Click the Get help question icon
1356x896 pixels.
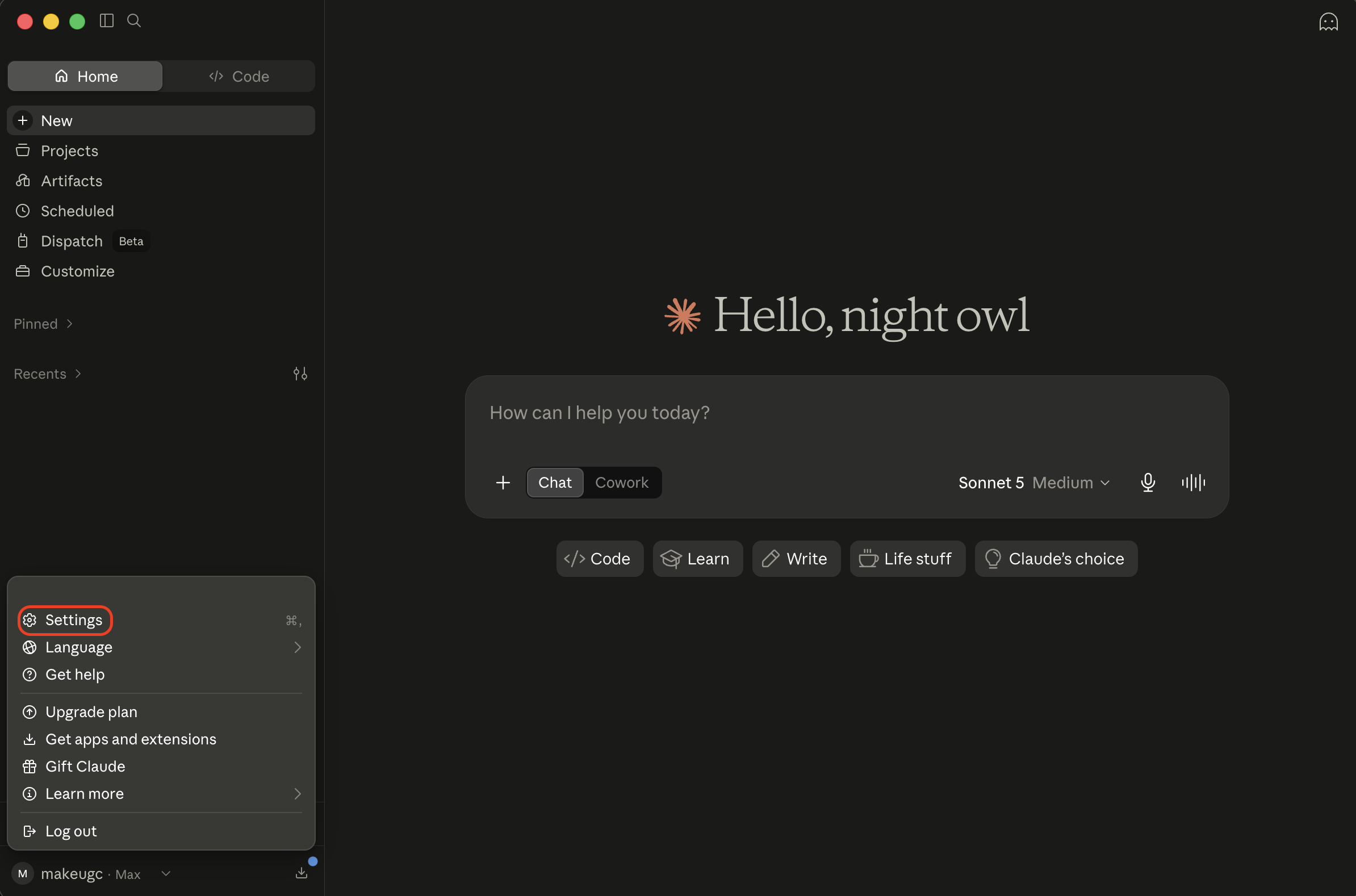(30, 675)
